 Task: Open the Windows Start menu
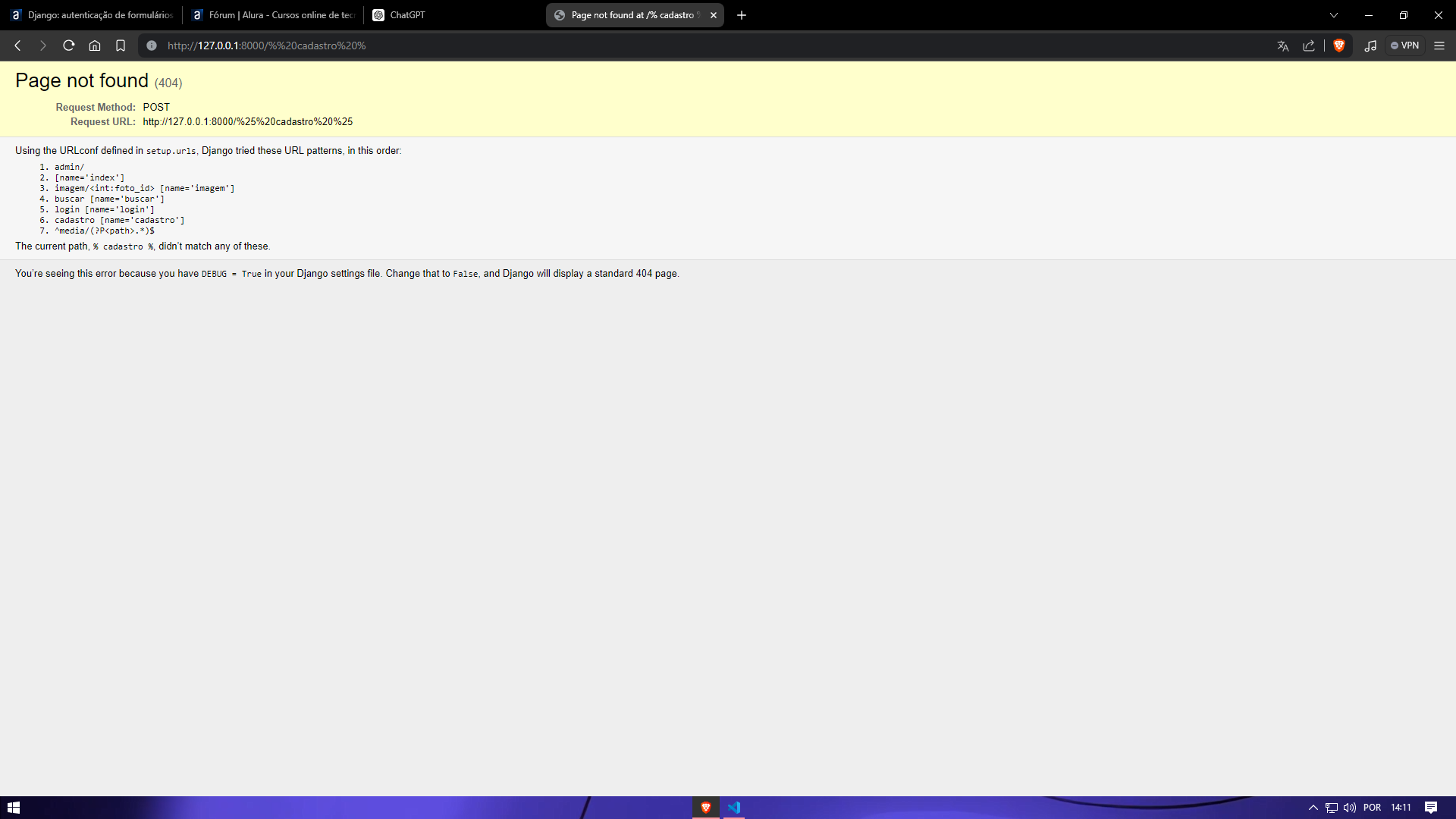[x=14, y=808]
